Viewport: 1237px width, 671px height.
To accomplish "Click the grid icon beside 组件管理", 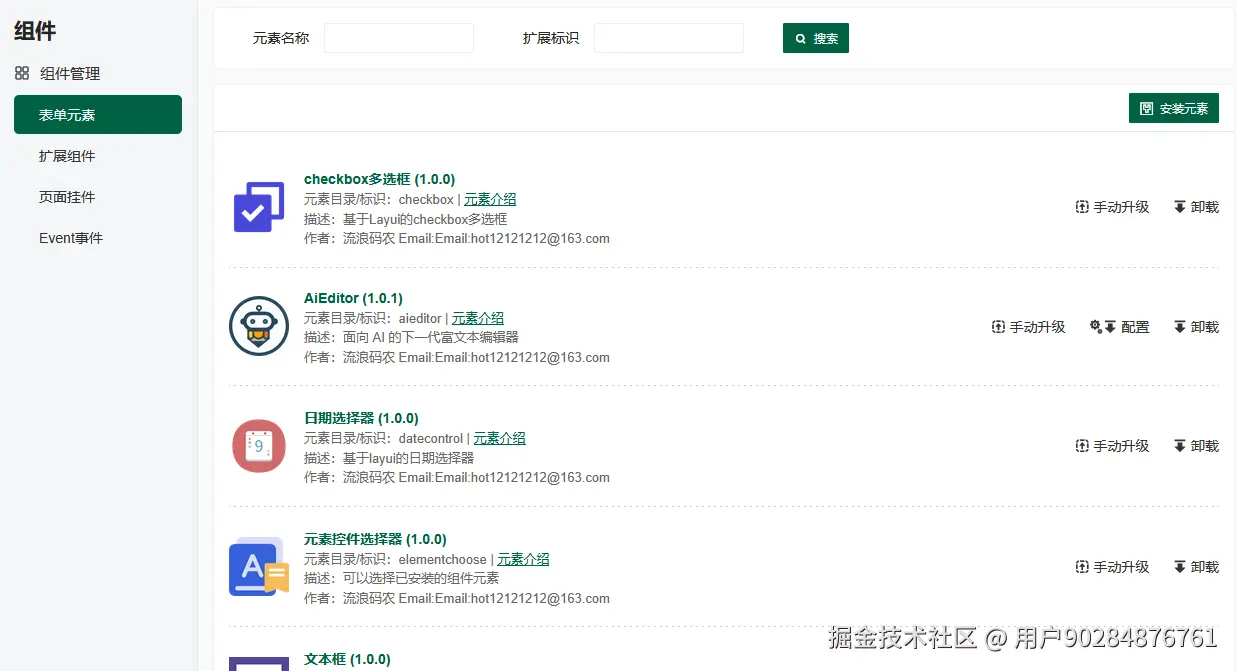I will (x=20, y=73).
